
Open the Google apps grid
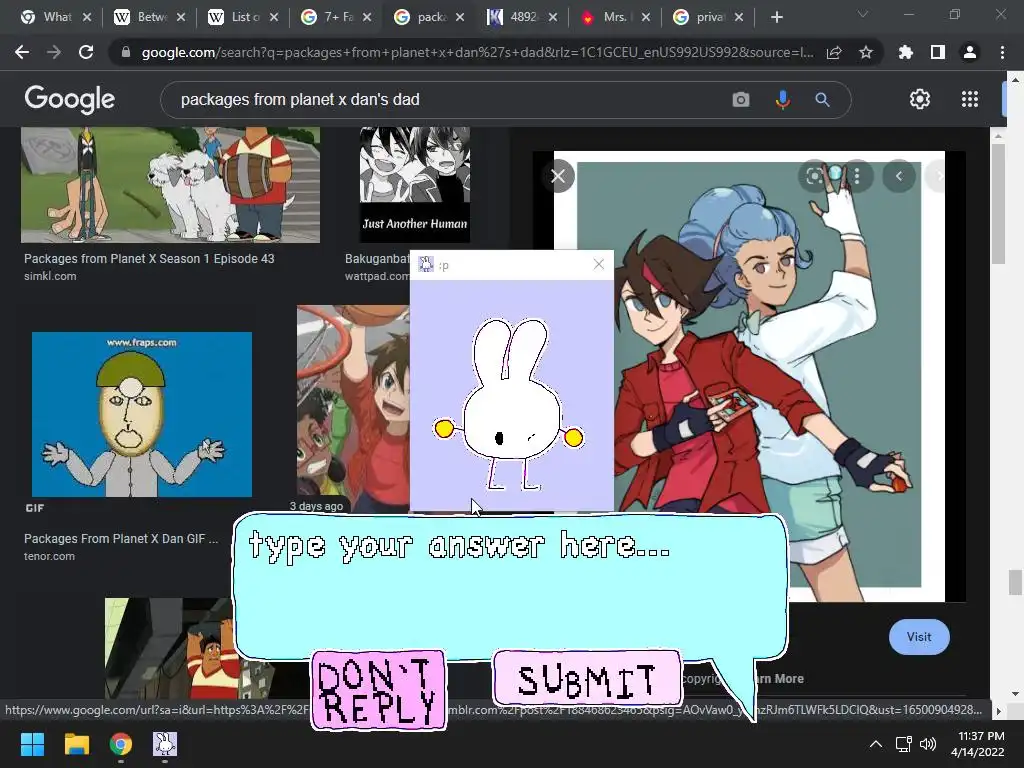[x=970, y=99]
